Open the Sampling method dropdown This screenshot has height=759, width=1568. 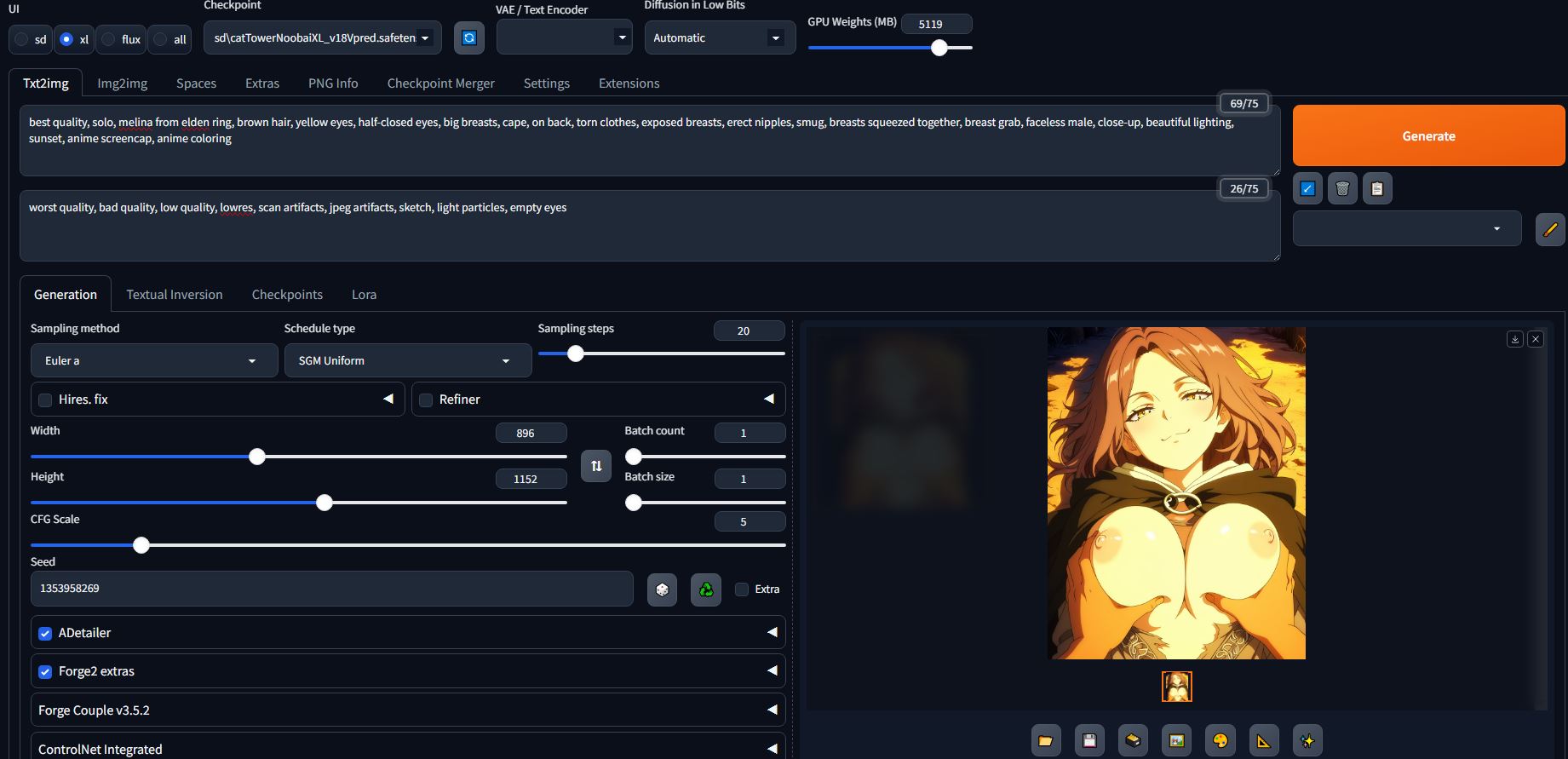154,360
